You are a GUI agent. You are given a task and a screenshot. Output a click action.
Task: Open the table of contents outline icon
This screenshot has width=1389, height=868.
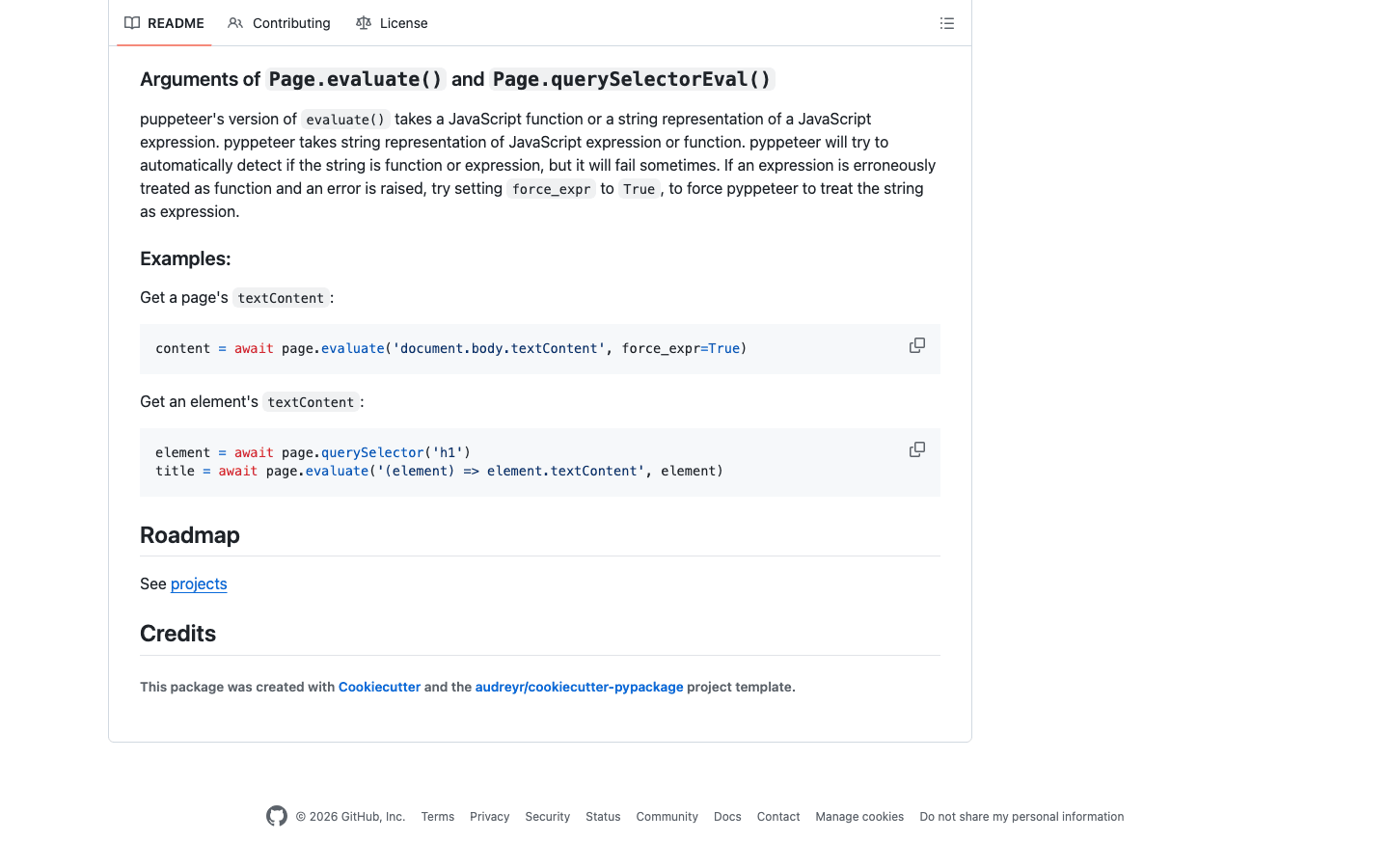[946, 23]
